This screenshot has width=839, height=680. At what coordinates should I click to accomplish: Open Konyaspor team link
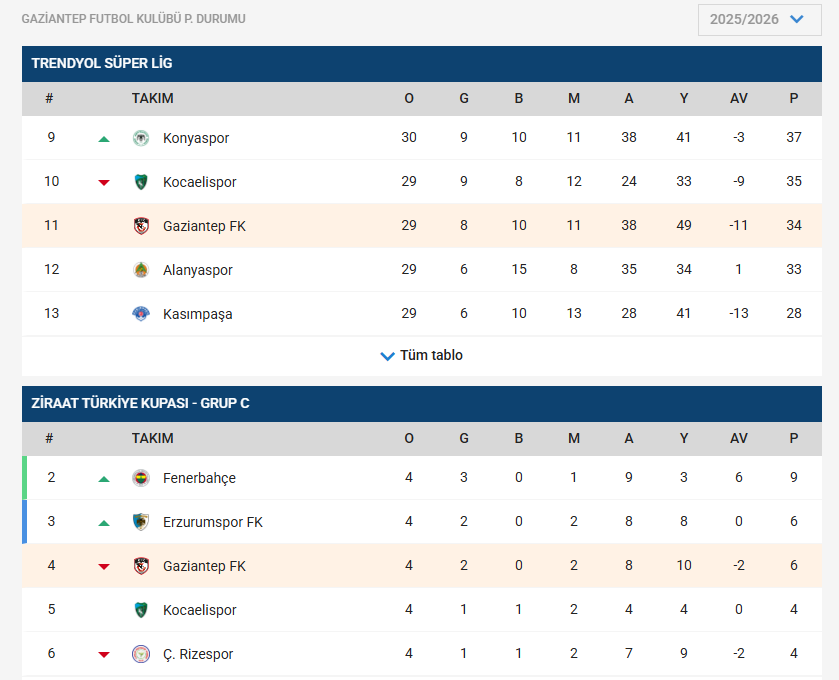point(196,138)
